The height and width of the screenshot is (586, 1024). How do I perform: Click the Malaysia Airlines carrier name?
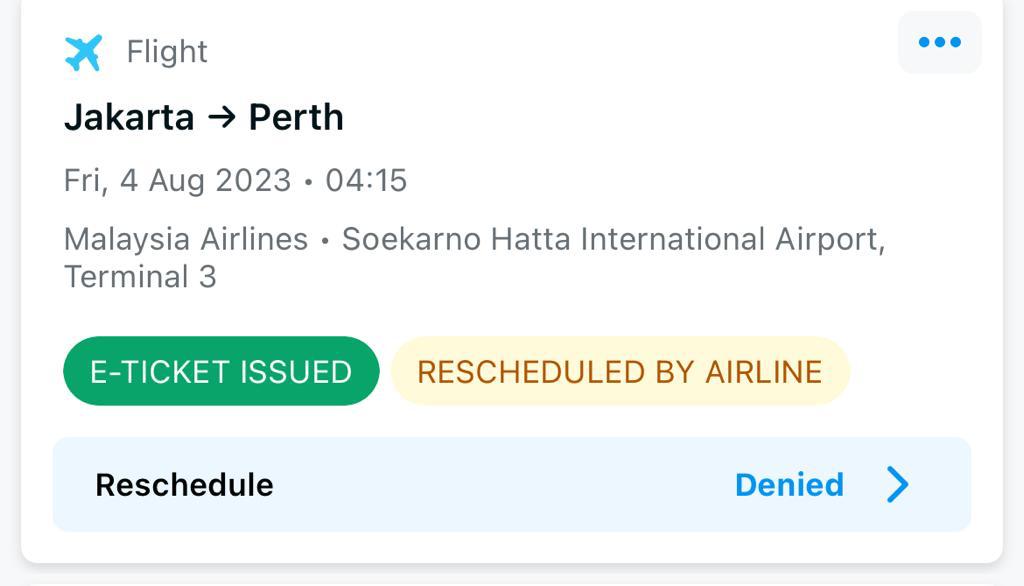pos(186,240)
